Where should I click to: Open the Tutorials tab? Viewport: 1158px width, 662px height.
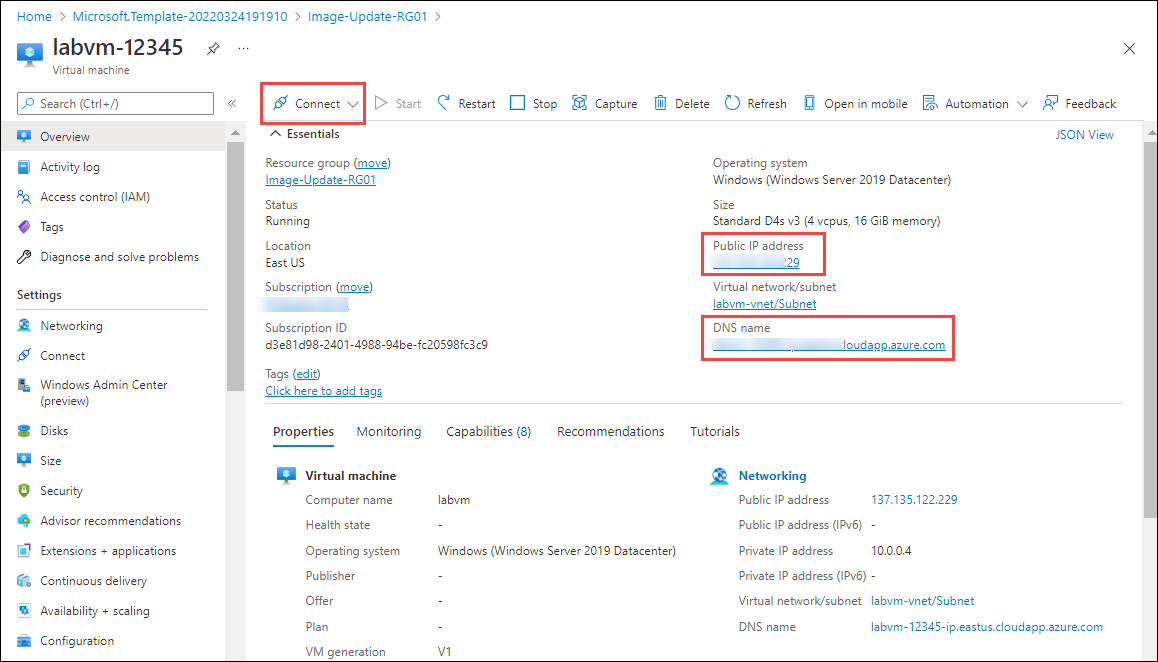pyautogui.click(x=715, y=431)
